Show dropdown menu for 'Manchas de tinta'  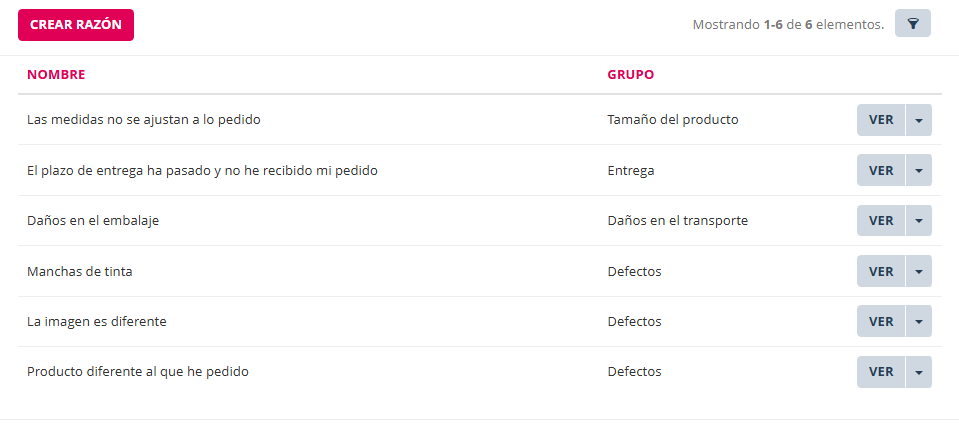click(x=919, y=271)
